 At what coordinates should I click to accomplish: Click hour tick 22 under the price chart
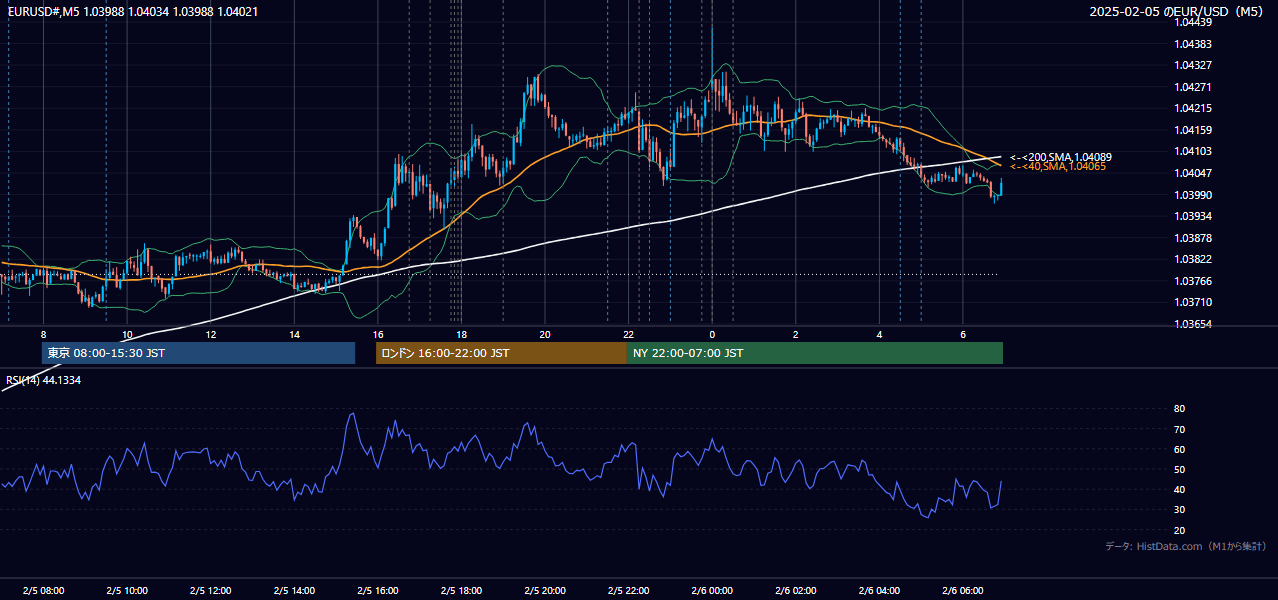click(x=628, y=334)
